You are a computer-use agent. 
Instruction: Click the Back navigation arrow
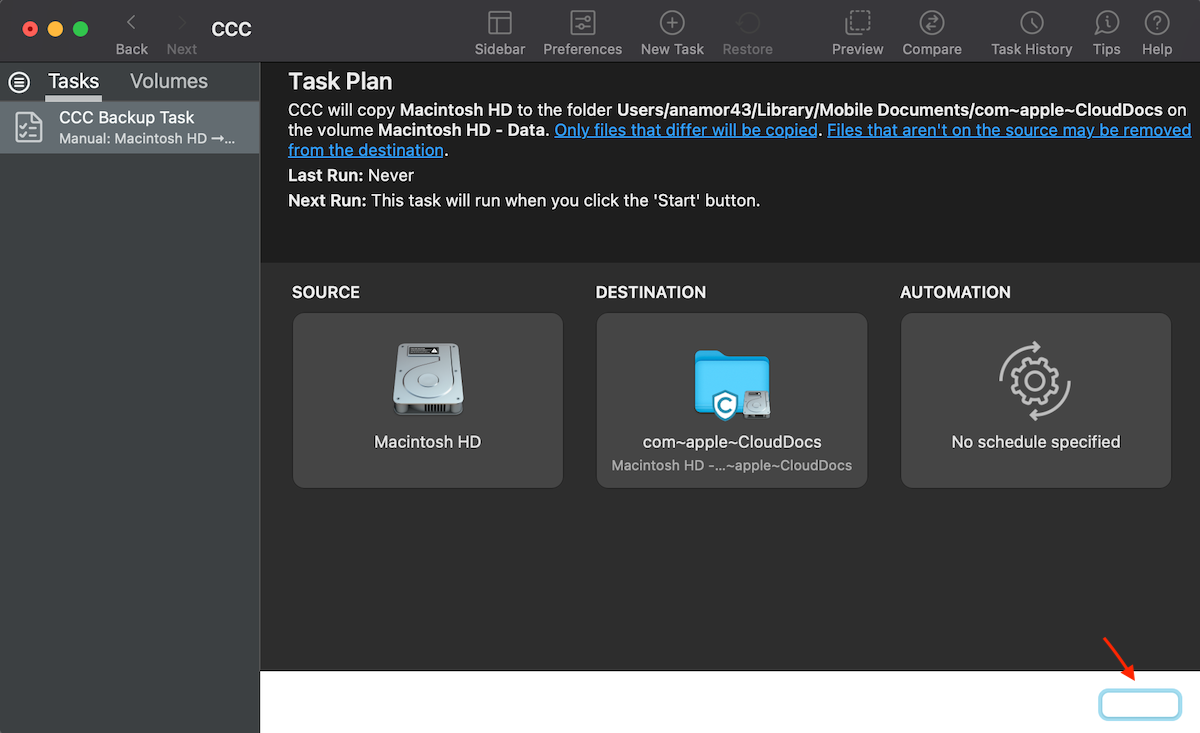(131, 24)
